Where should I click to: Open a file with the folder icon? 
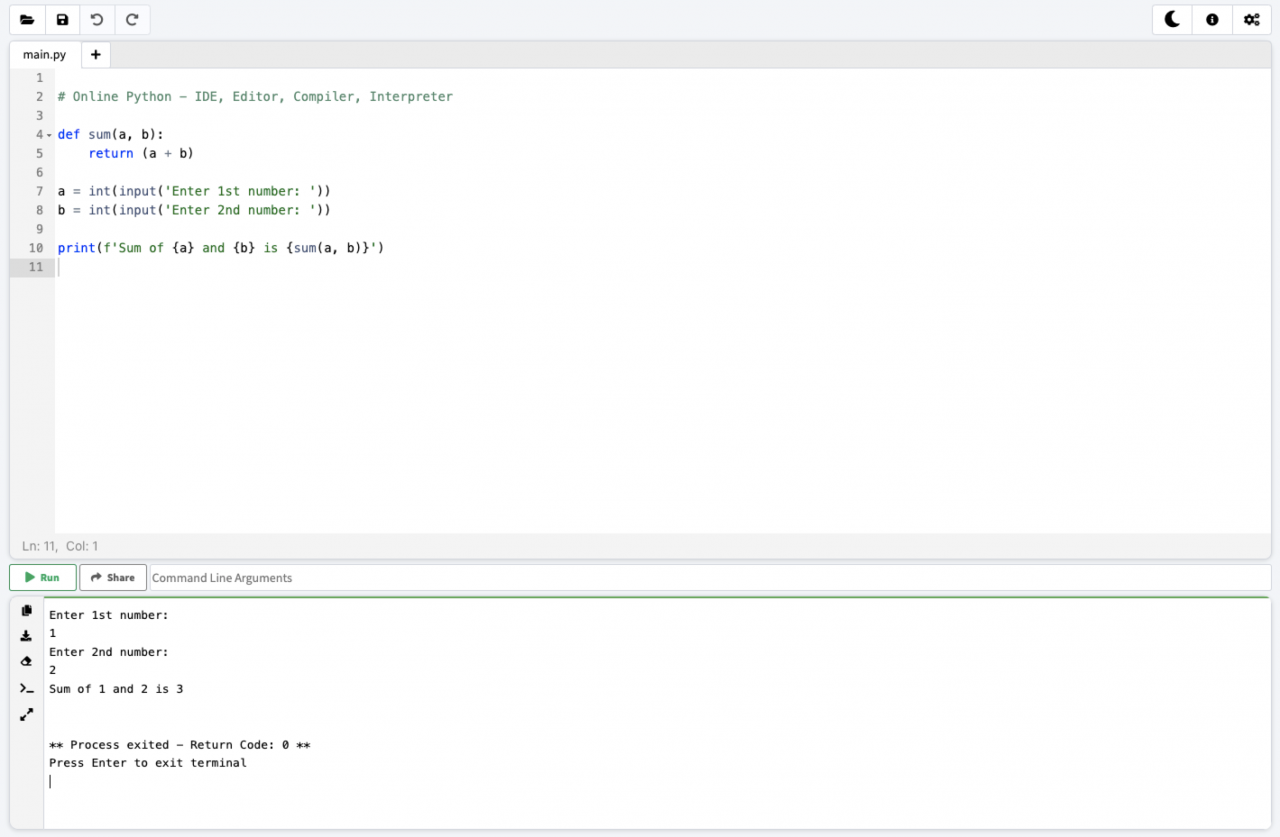point(27,19)
